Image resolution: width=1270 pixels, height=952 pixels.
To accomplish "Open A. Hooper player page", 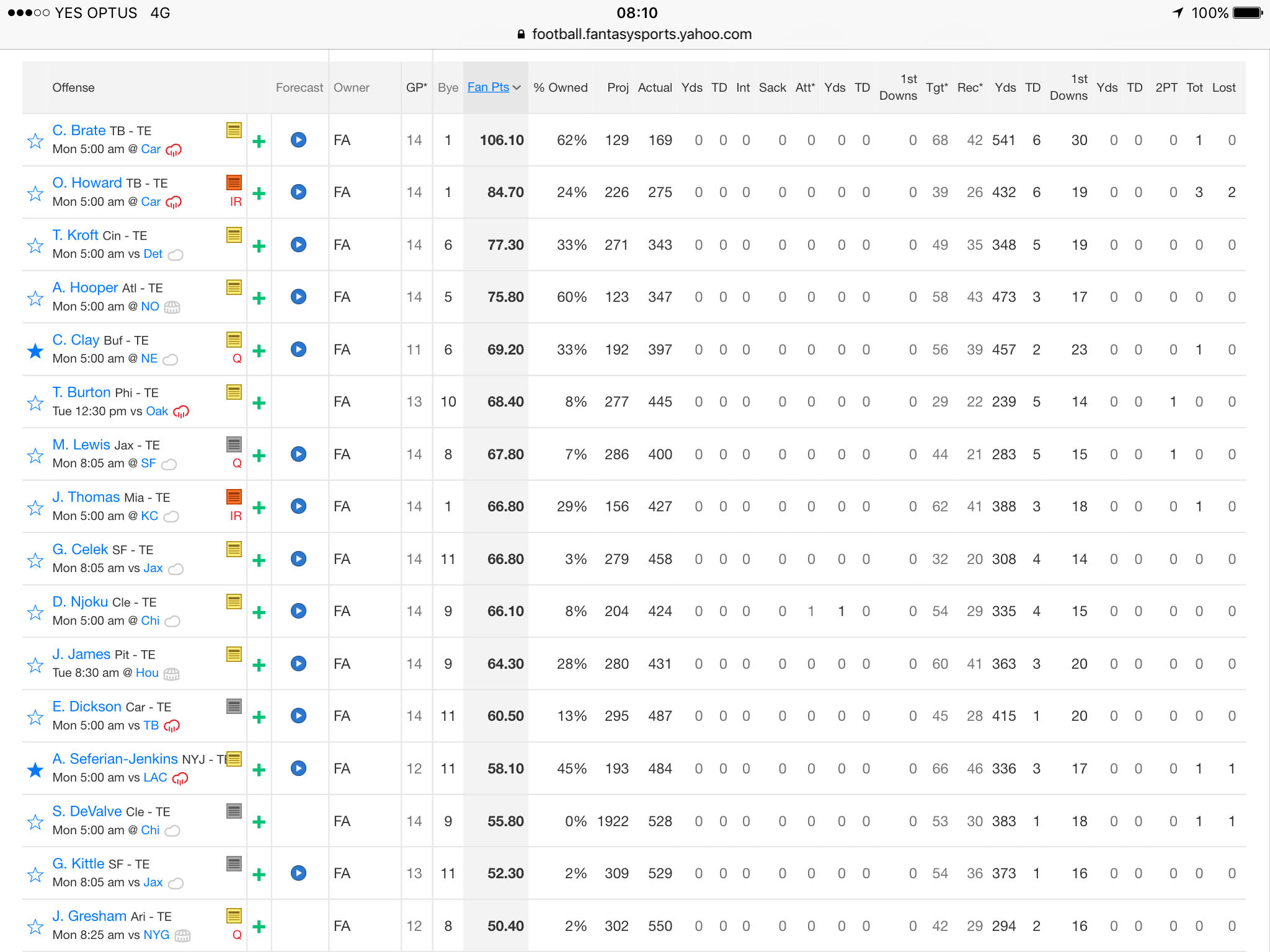I will point(85,288).
